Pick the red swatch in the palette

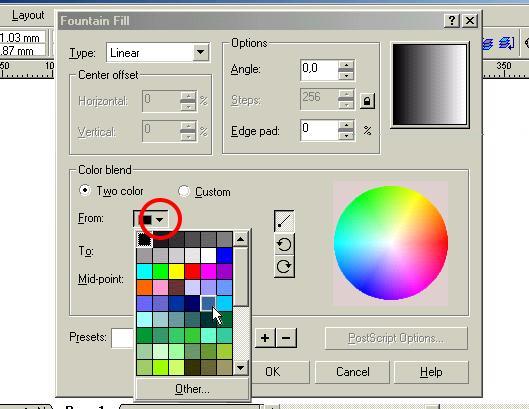click(x=192, y=271)
